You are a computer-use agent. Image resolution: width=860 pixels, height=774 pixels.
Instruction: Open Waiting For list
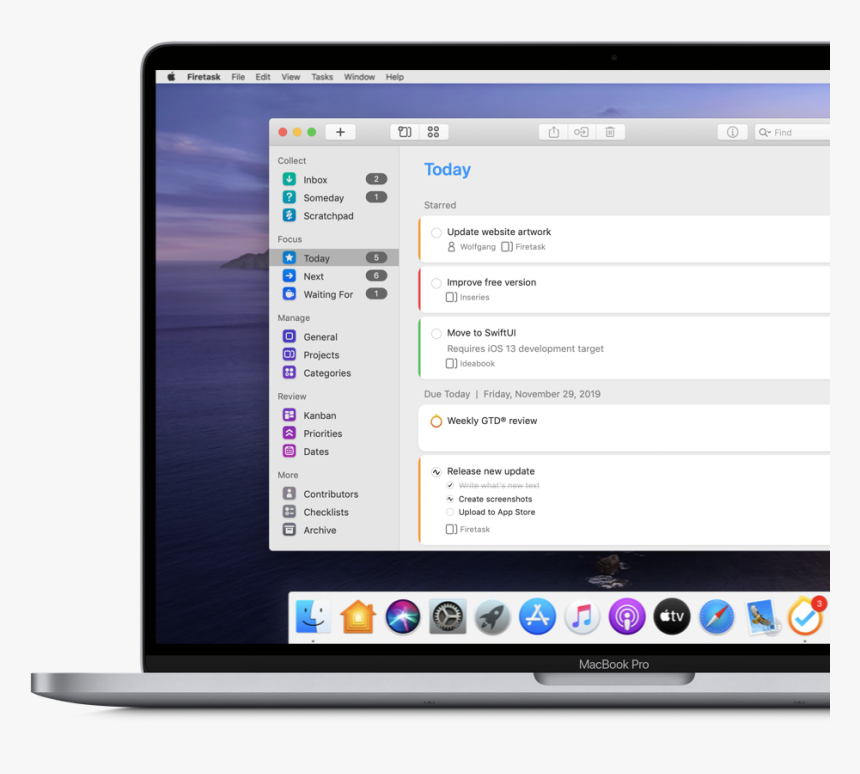[x=335, y=294]
